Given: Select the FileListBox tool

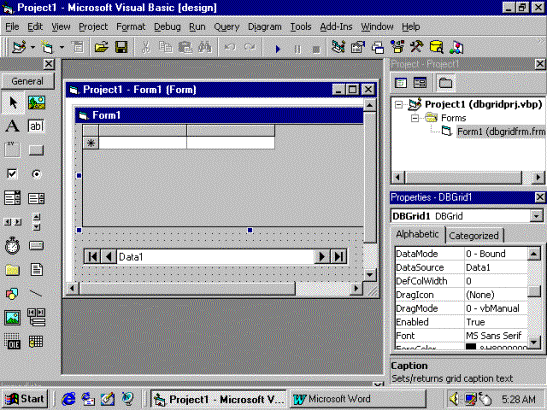Looking at the screenshot, I should 36,270.
